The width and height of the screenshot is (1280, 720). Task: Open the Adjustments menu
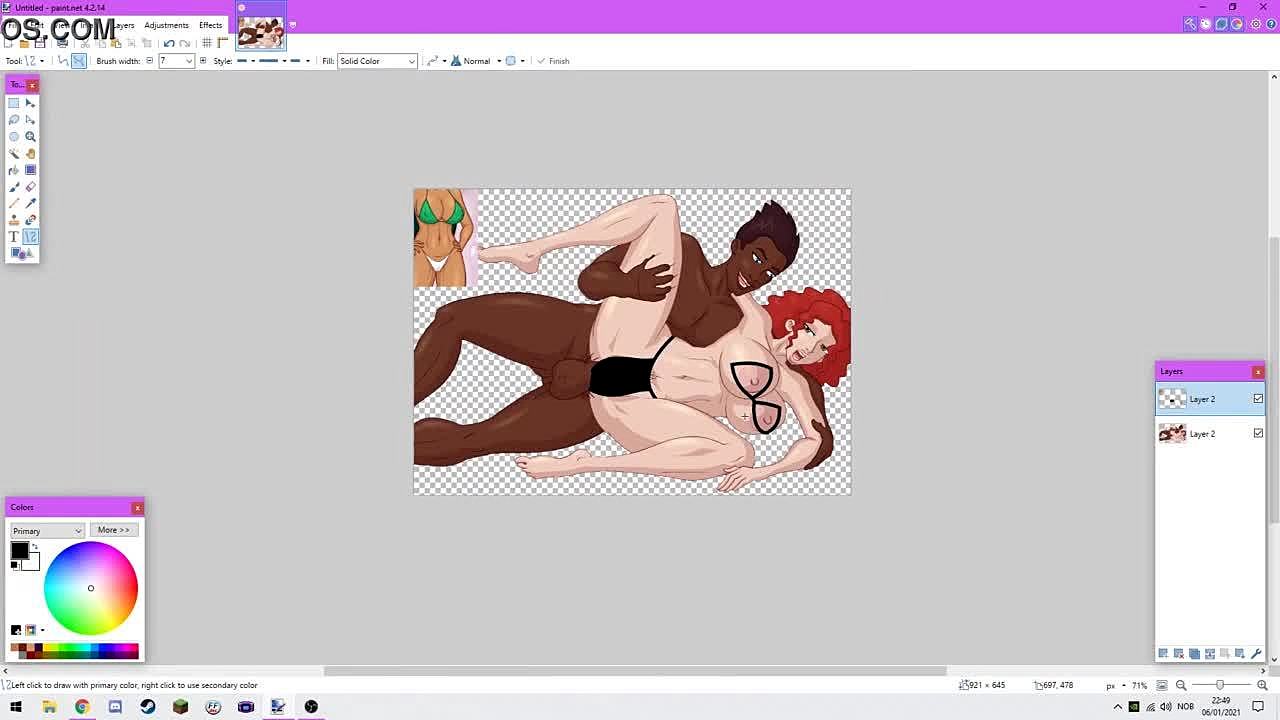[166, 25]
